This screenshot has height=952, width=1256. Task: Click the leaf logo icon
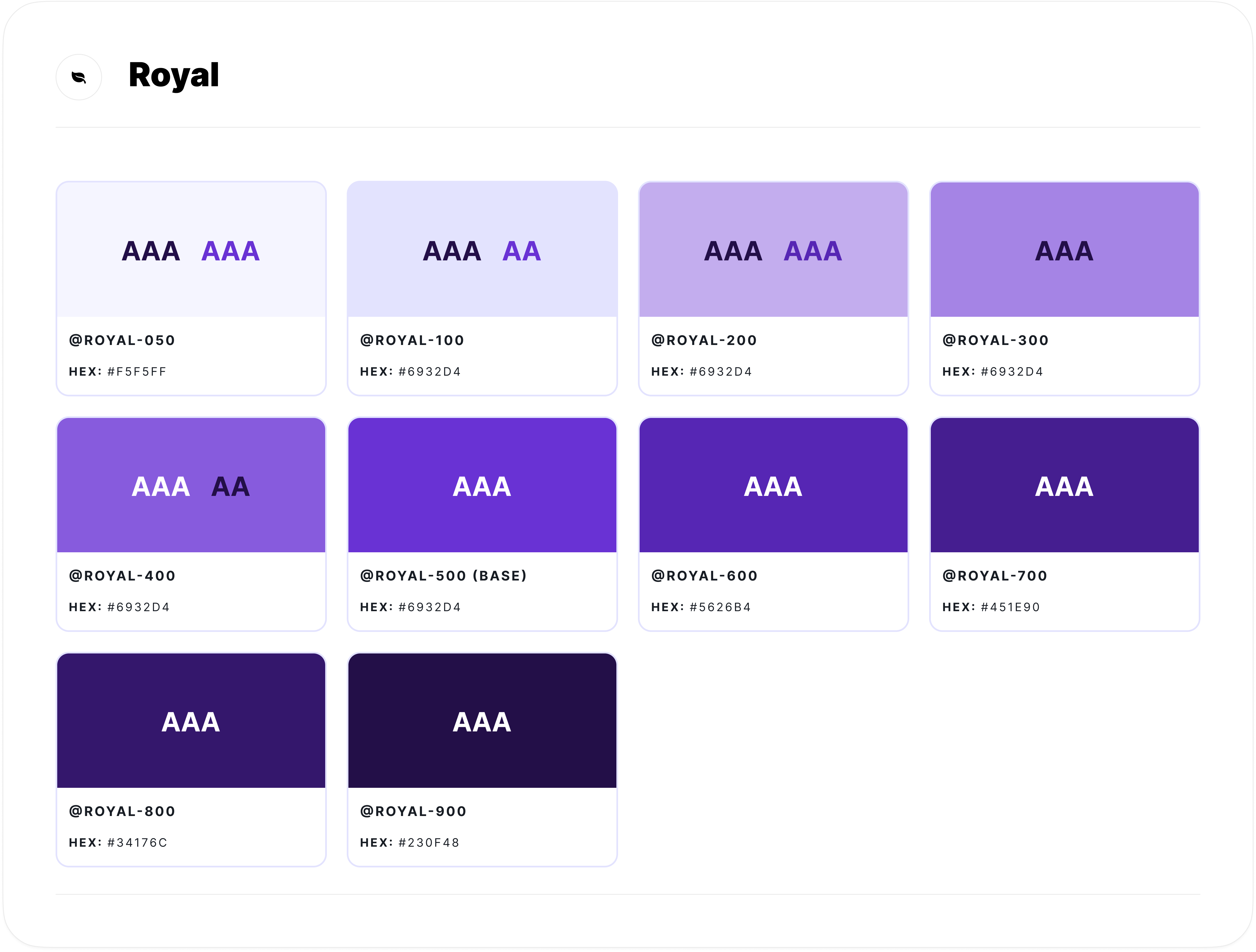78,77
